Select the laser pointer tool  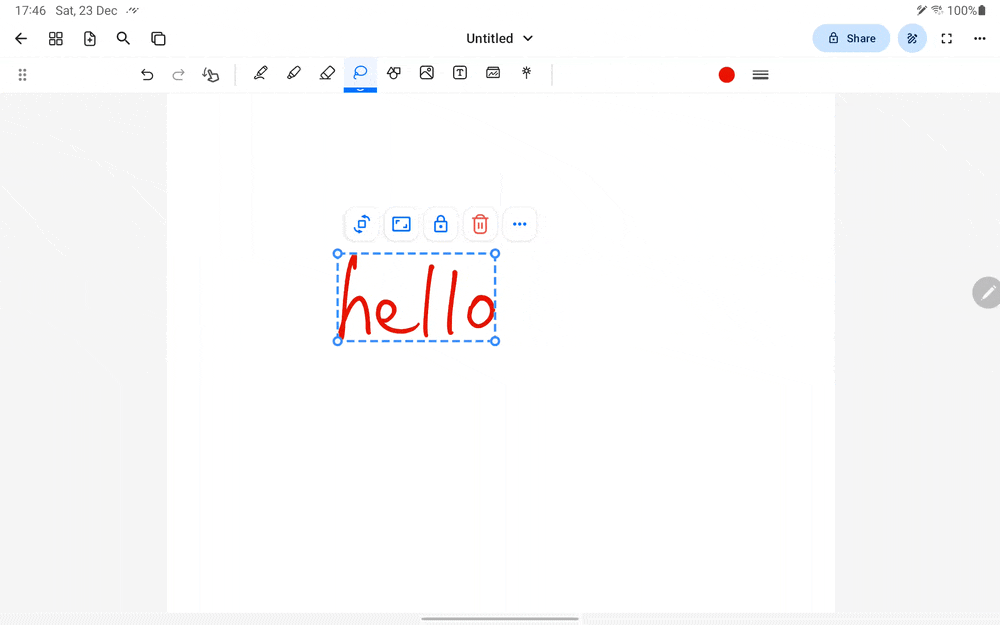(526, 73)
